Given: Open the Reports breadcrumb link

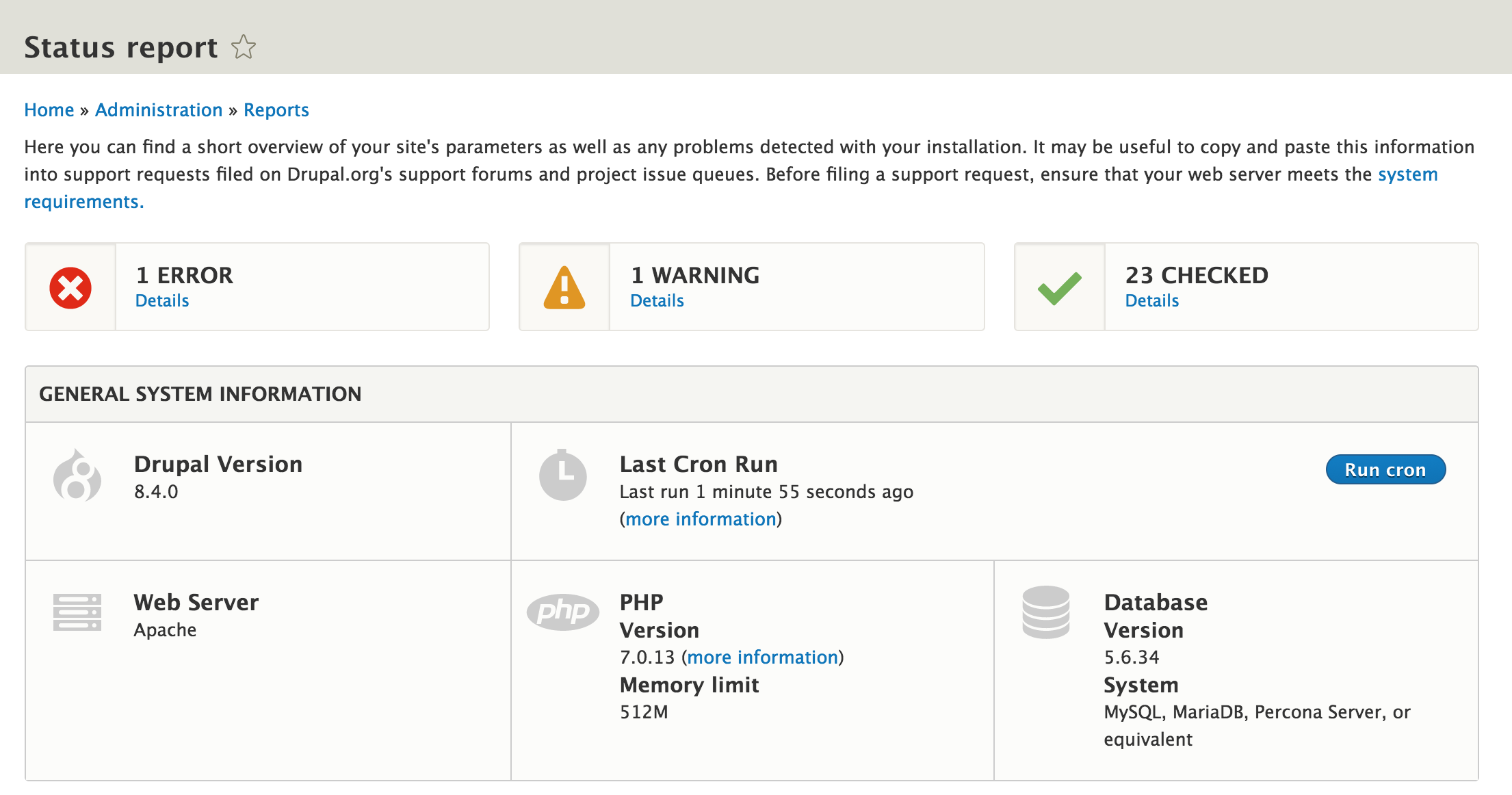Looking at the screenshot, I should 276,110.
